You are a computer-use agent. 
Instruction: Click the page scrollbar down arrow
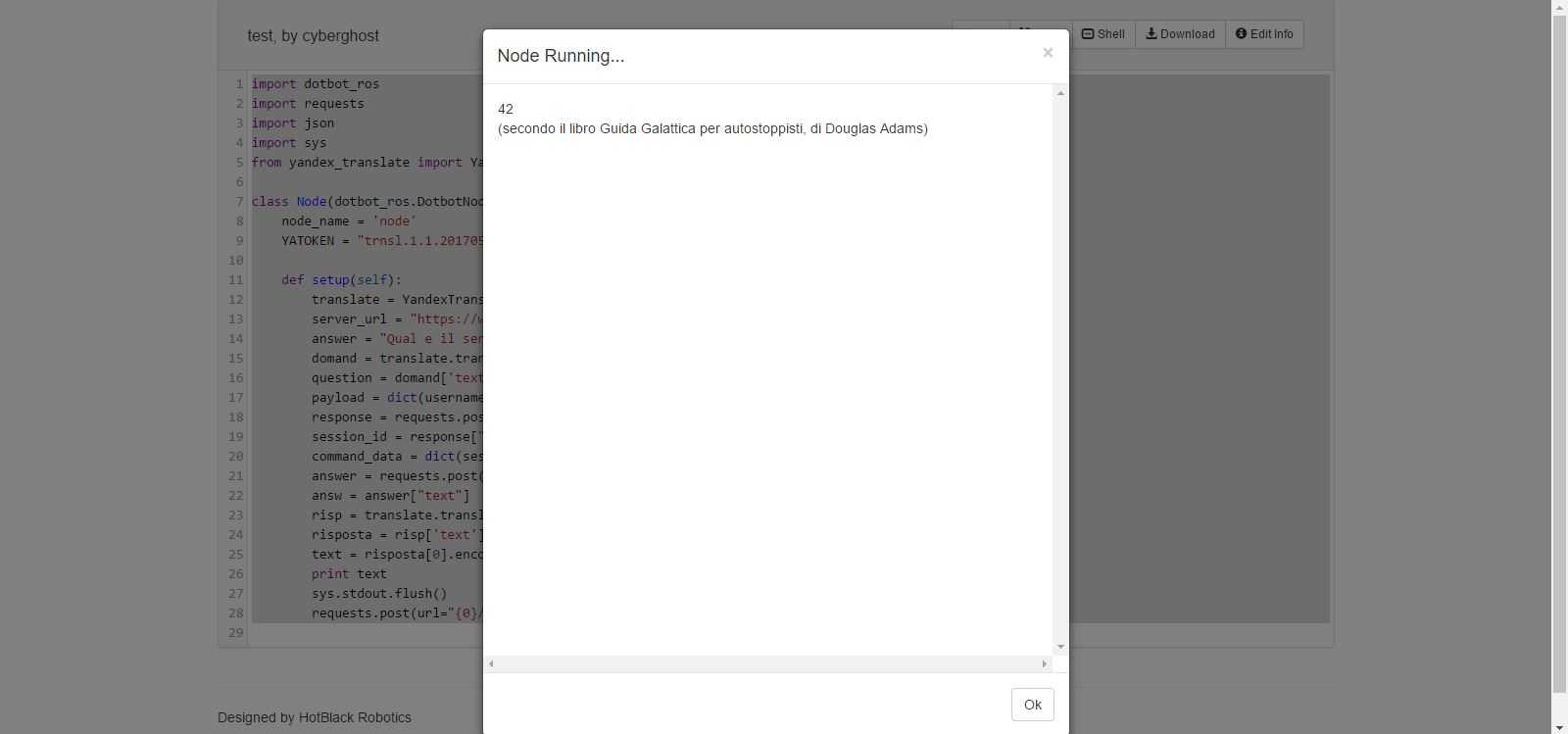point(1559,726)
